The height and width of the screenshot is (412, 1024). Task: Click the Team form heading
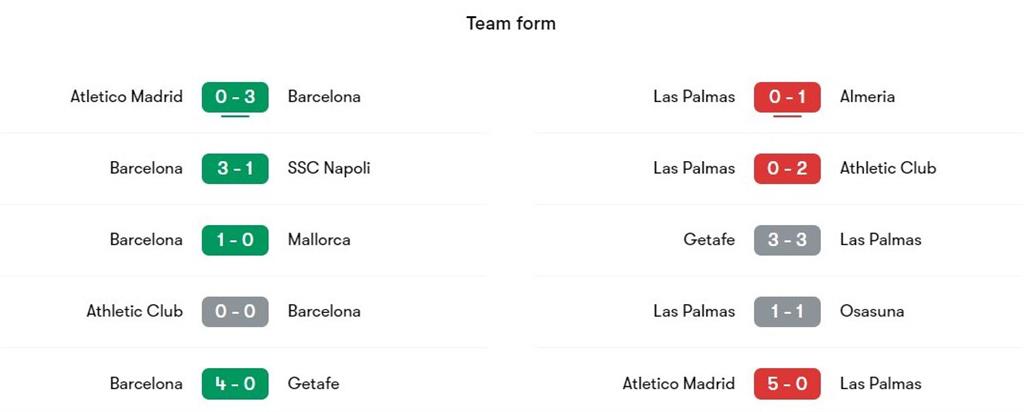[x=511, y=23]
